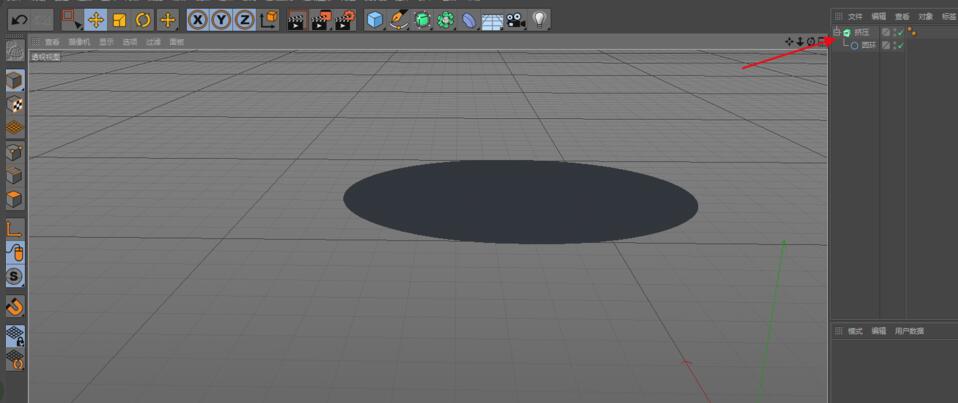
Task: Add a Light object
Action: pyautogui.click(x=539, y=19)
